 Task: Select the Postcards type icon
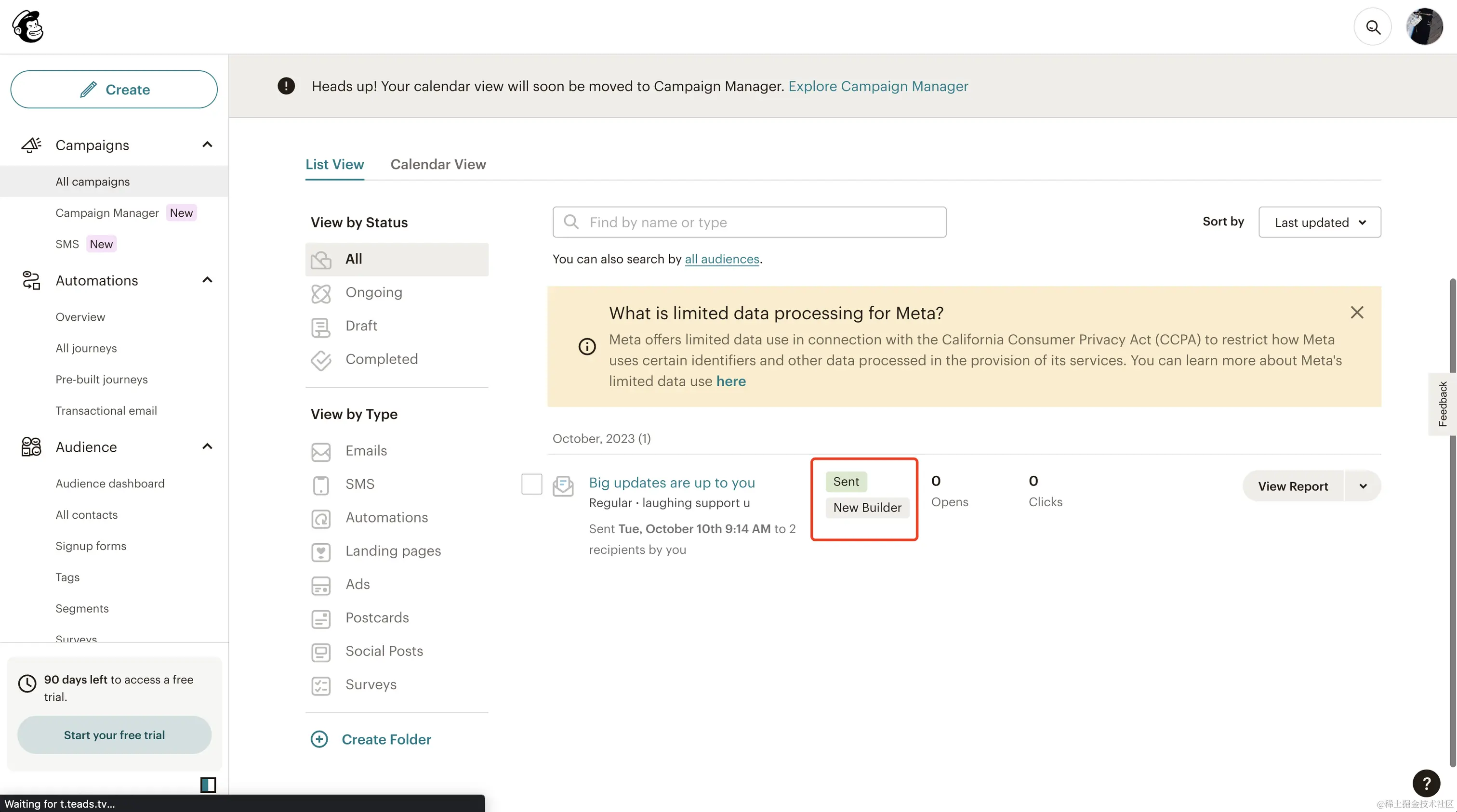[x=321, y=618]
